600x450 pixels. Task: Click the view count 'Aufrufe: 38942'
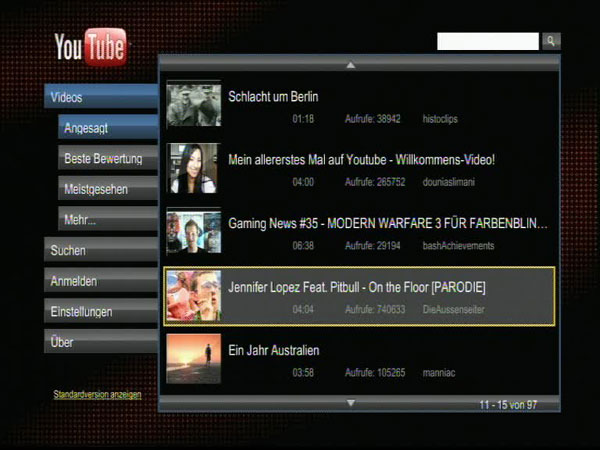373,119
